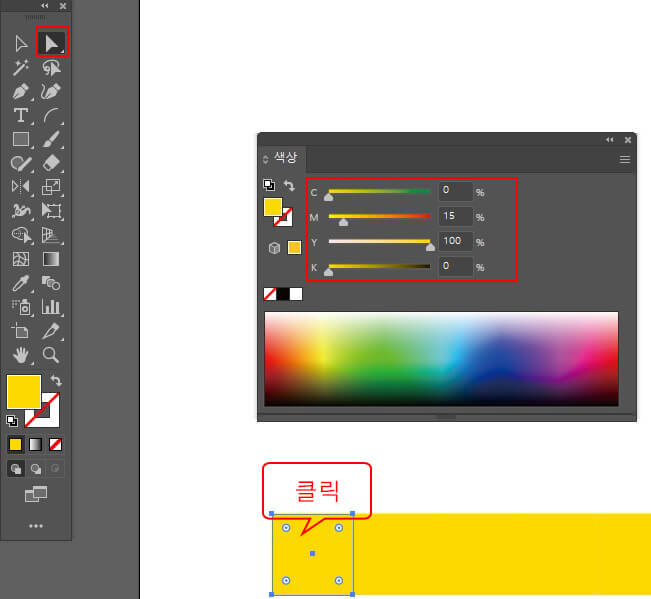Choose the Lasso tool

coord(51,67)
